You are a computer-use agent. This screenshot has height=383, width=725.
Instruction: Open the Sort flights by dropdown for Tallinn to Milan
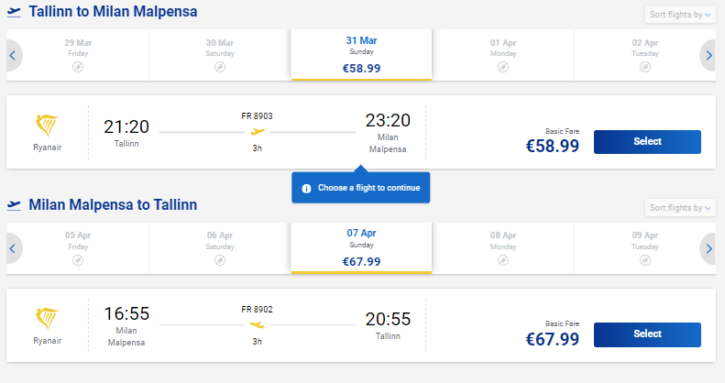click(x=680, y=14)
